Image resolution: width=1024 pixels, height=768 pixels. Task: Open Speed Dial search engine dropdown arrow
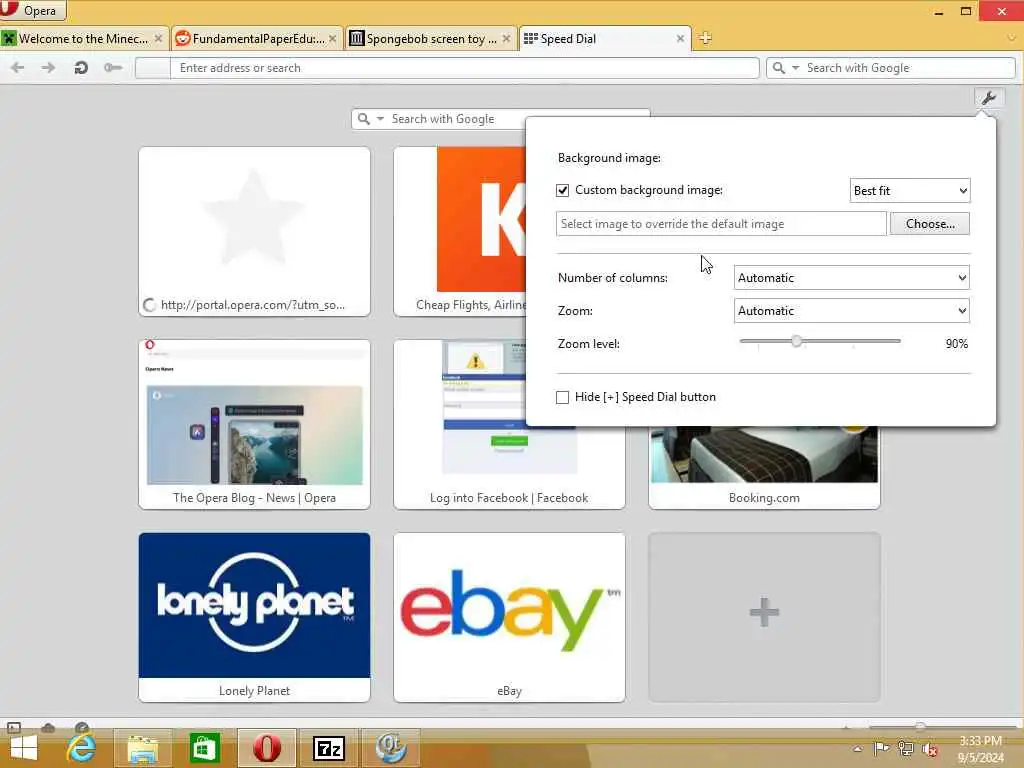pos(380,119)
